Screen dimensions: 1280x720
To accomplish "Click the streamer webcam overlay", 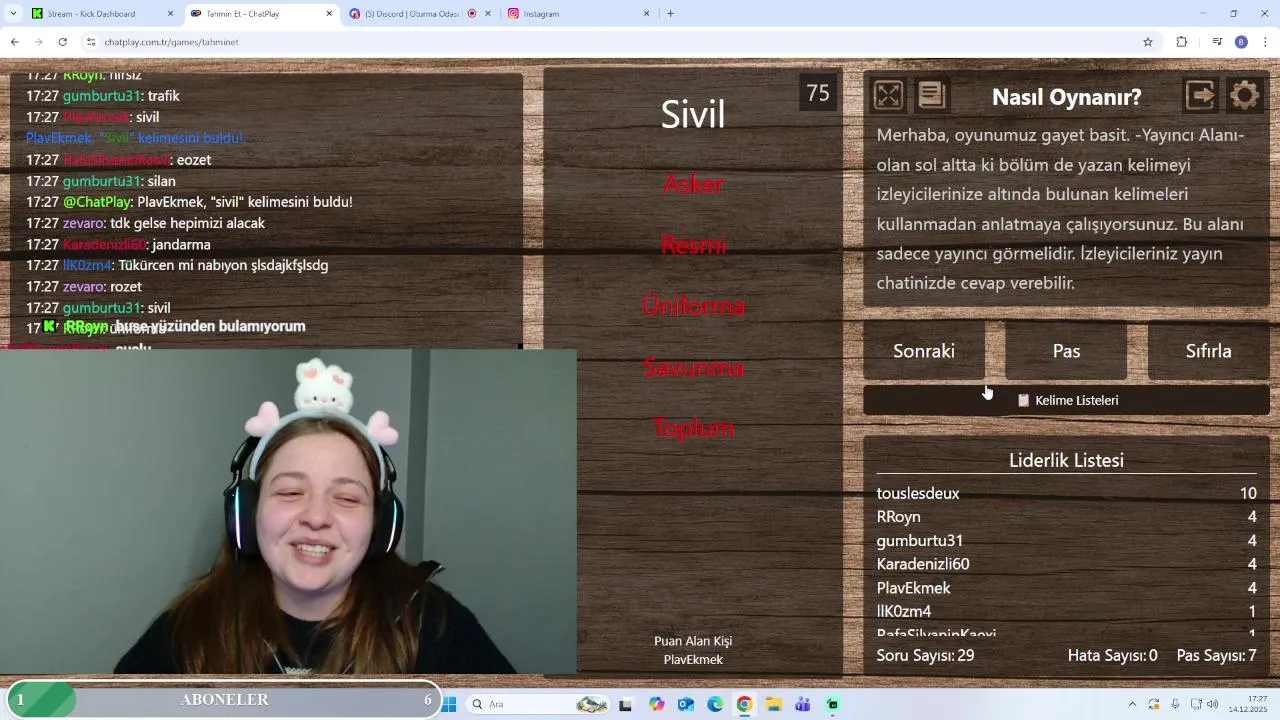I will click(x=288, y=511).
